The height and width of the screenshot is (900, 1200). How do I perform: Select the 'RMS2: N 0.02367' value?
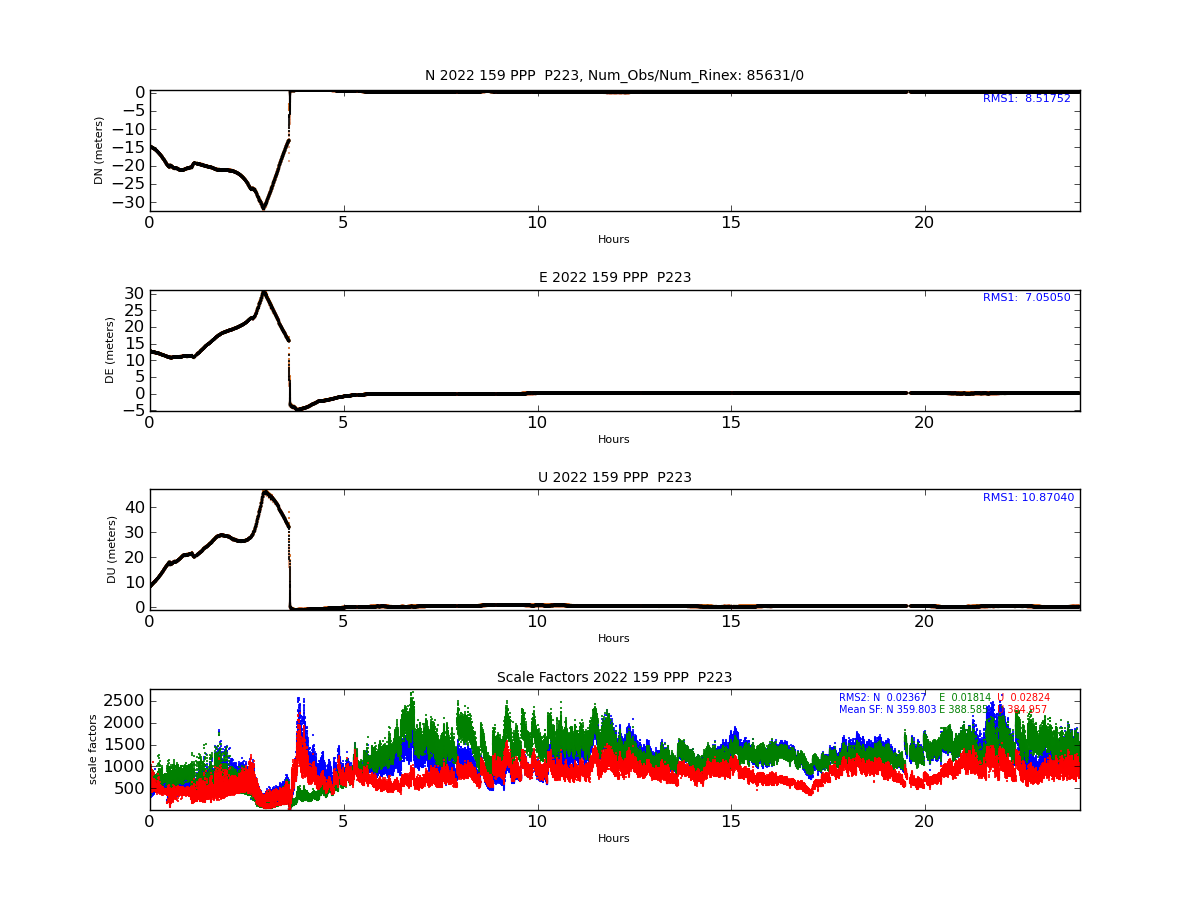pos(882,698)
